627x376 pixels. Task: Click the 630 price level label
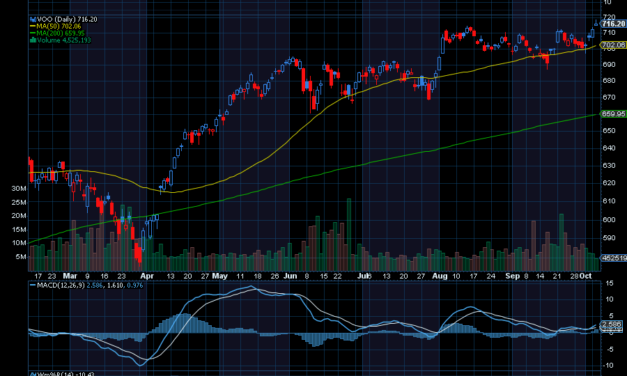pyautogui.click(x=609, y=165)
